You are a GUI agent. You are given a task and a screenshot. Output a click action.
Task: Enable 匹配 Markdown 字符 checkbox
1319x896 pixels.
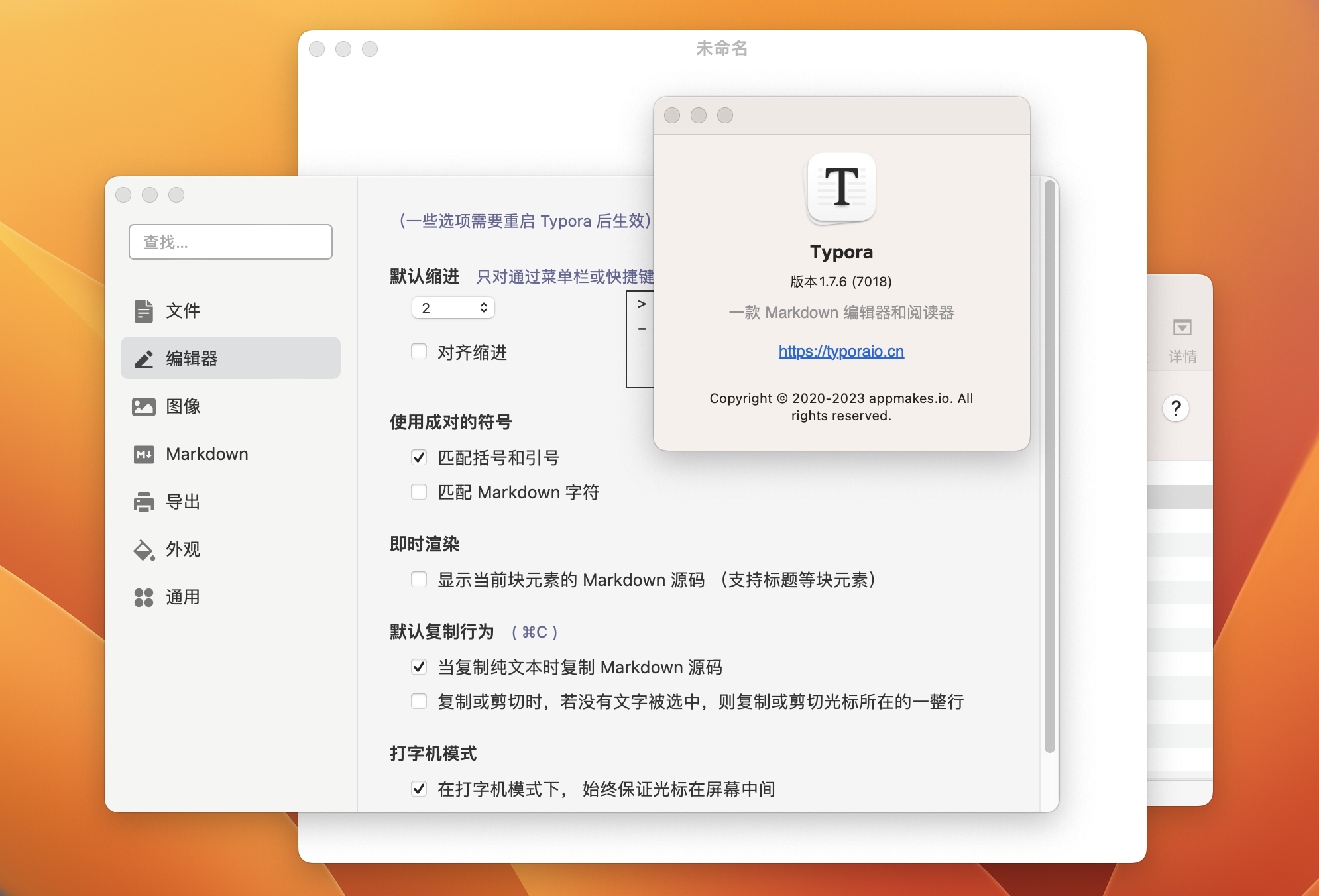pyautogui.click(x=419, y=492)
